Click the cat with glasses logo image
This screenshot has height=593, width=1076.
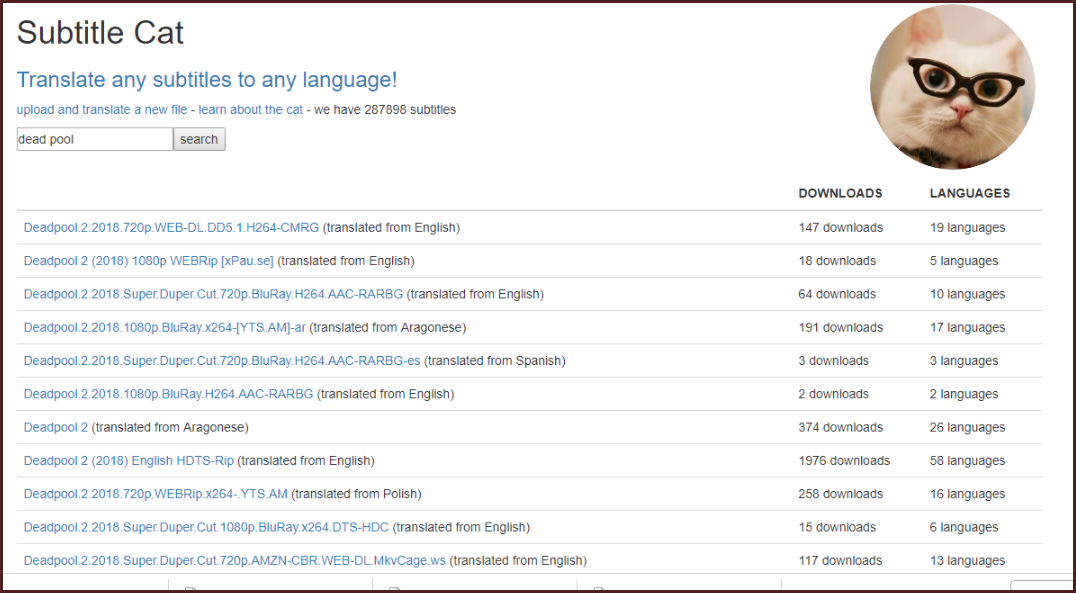coord(952,87)
